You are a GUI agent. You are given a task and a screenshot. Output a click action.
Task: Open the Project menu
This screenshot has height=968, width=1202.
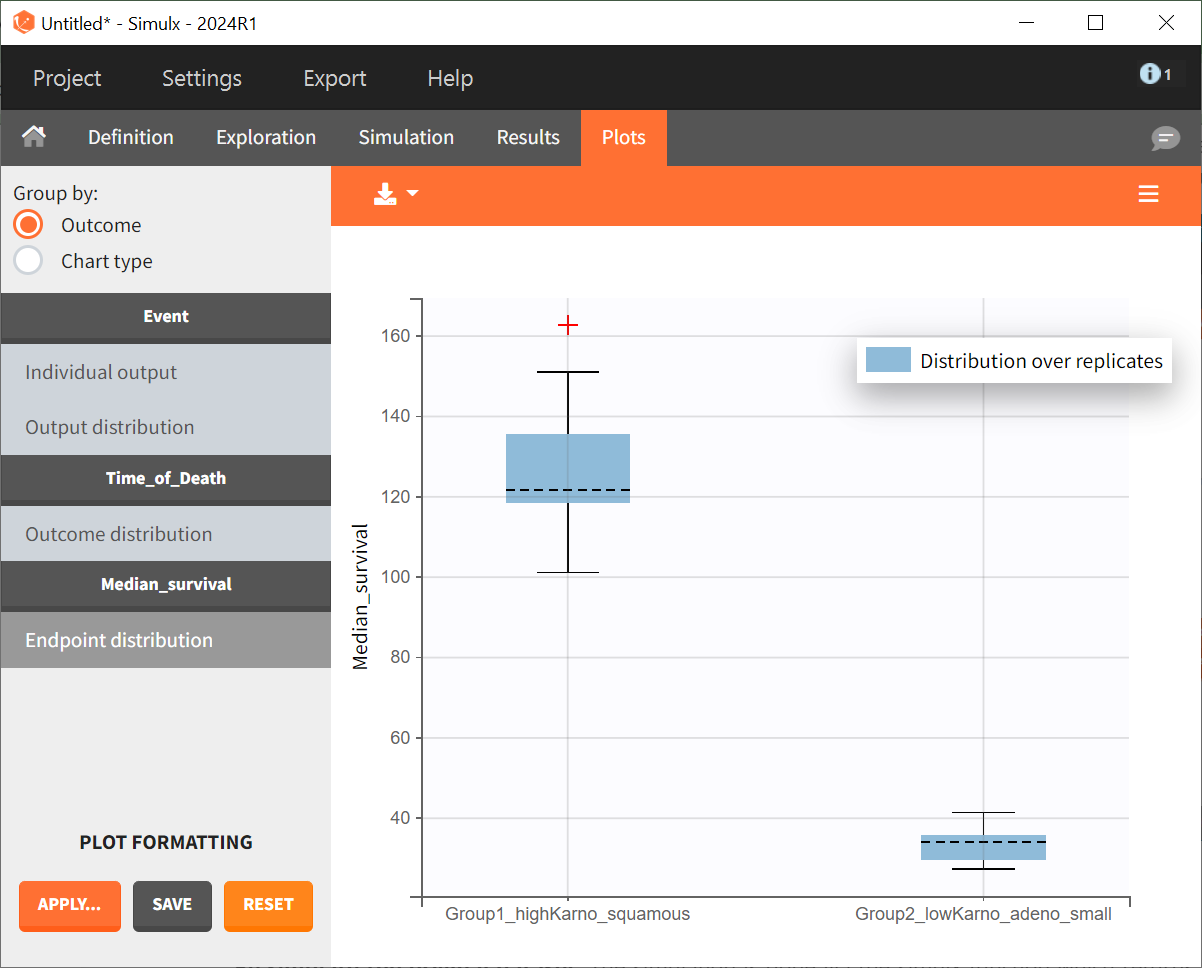[67, 78]
